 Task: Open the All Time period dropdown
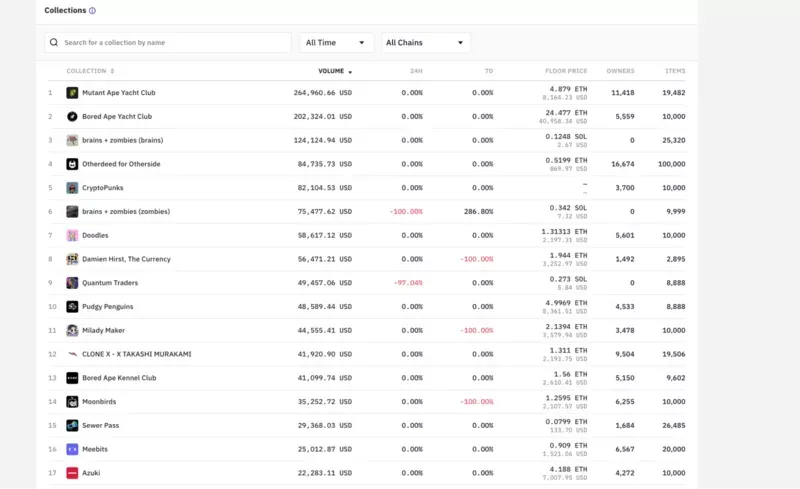[336, 42]
